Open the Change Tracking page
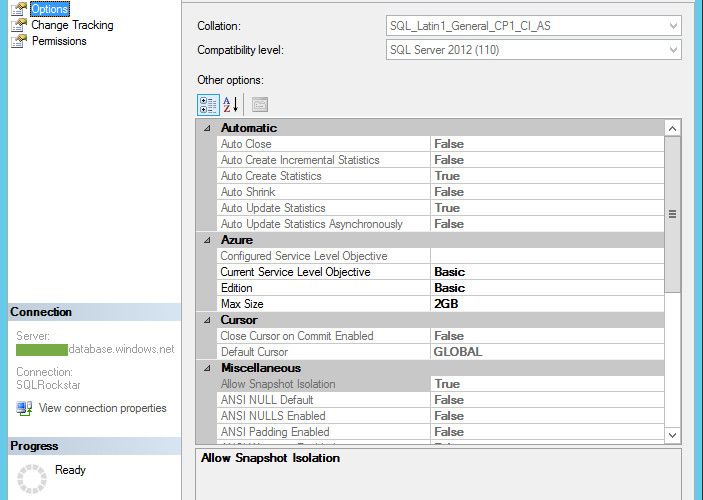This screenshot has height=500, width=703. tap(72, 25)
